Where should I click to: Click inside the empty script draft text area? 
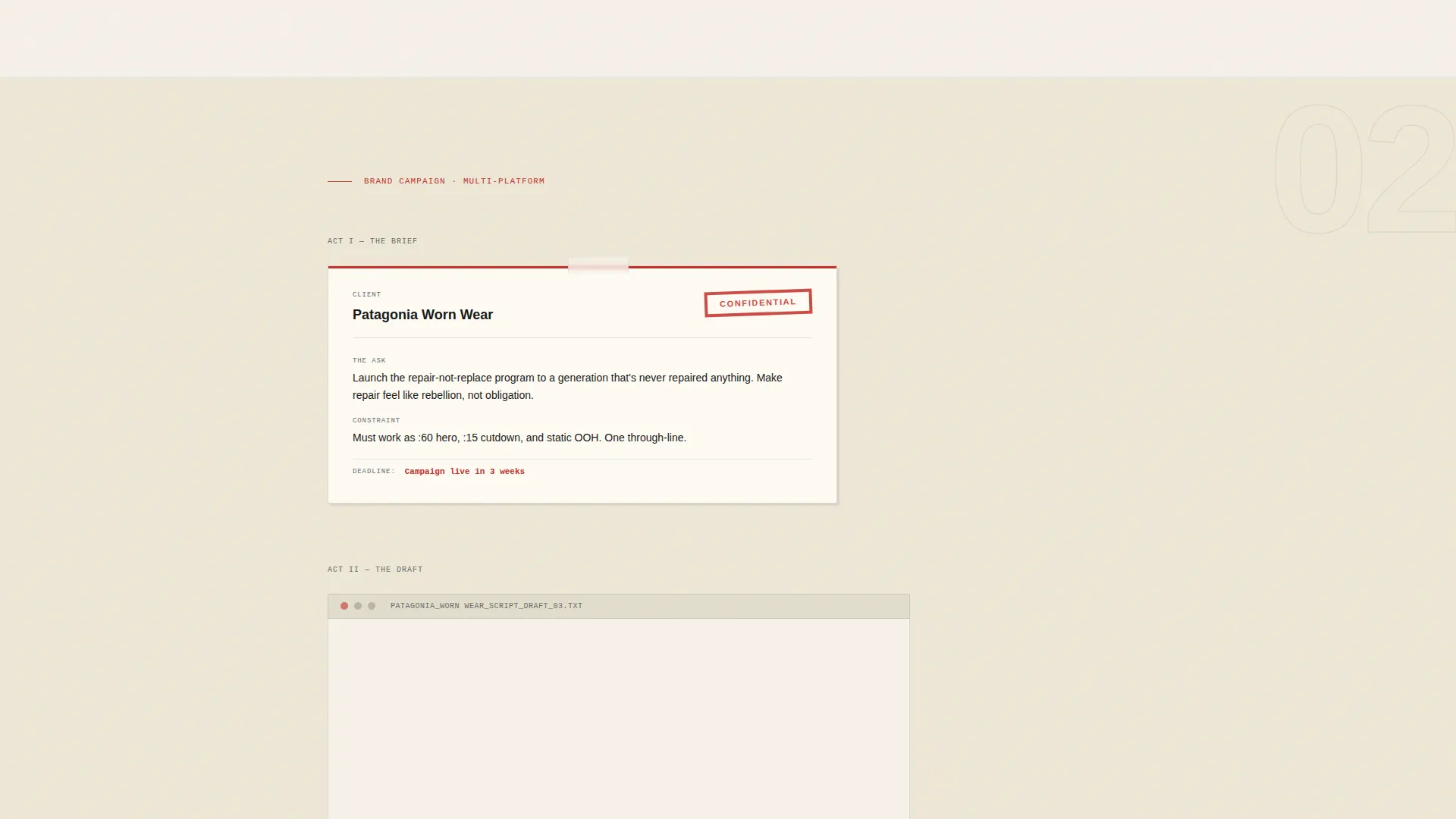pos(619,718)
